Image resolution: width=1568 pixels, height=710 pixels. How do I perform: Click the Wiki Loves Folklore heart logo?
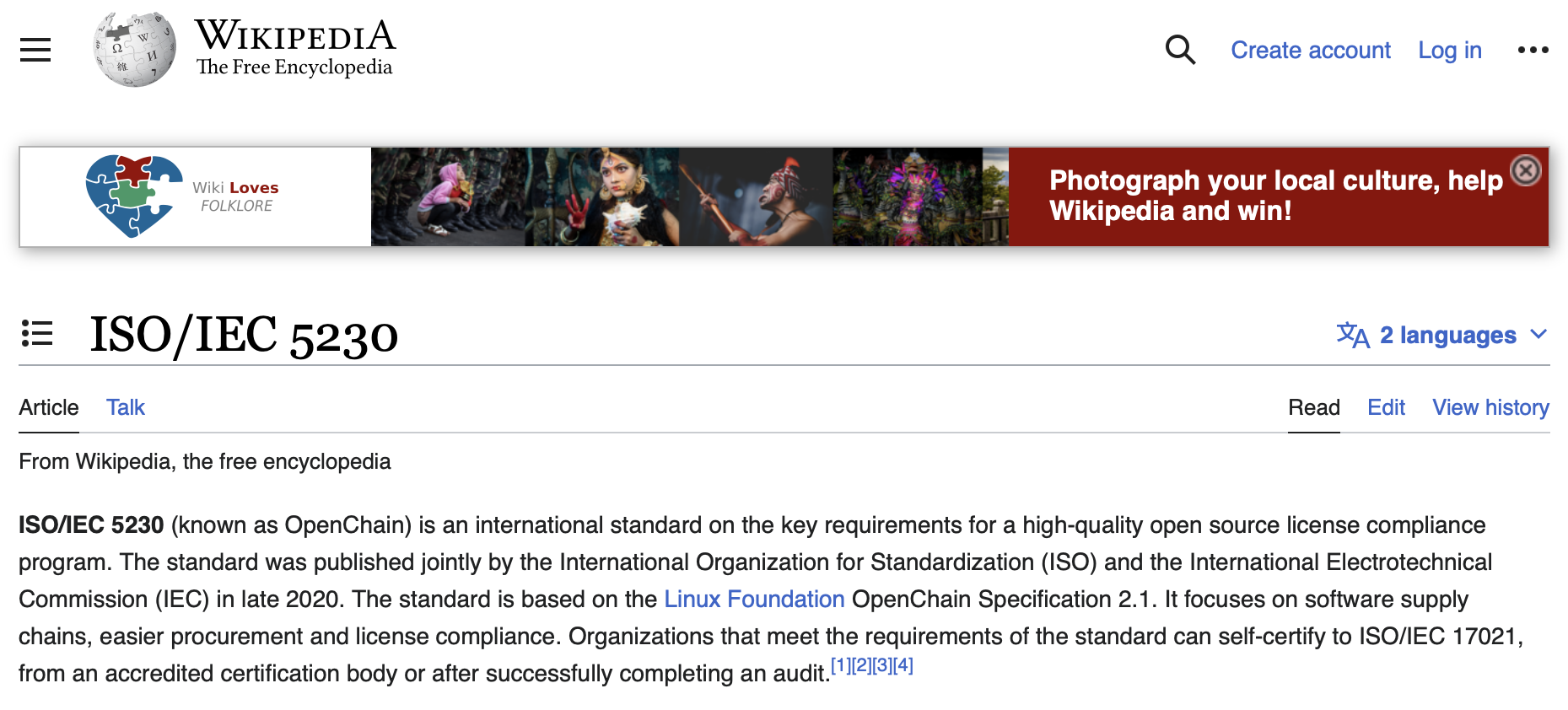(133, 196)
